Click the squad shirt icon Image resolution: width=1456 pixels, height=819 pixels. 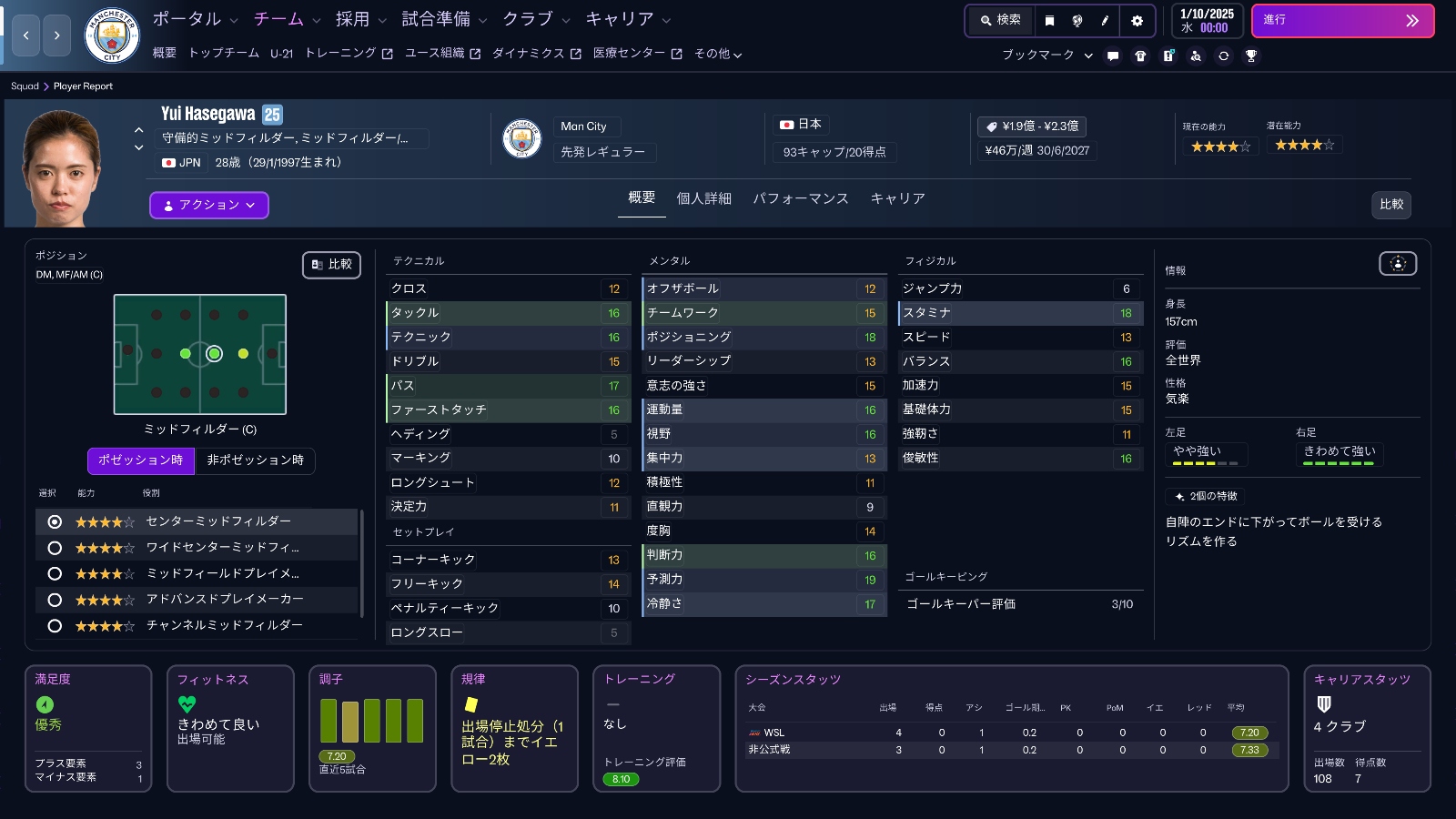pos(1141,56)
